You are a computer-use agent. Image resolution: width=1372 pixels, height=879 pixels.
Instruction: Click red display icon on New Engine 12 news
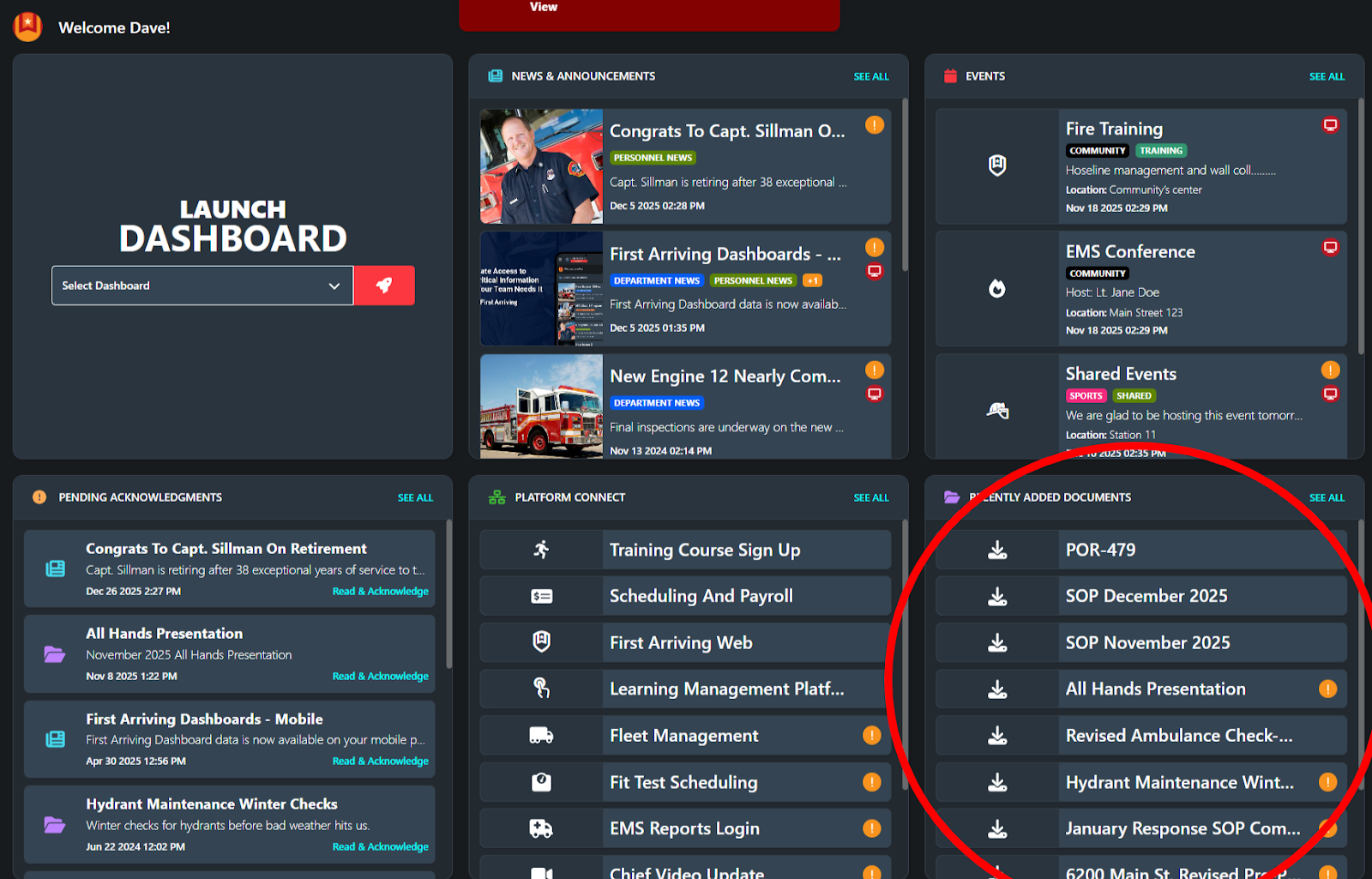(875, 394)
